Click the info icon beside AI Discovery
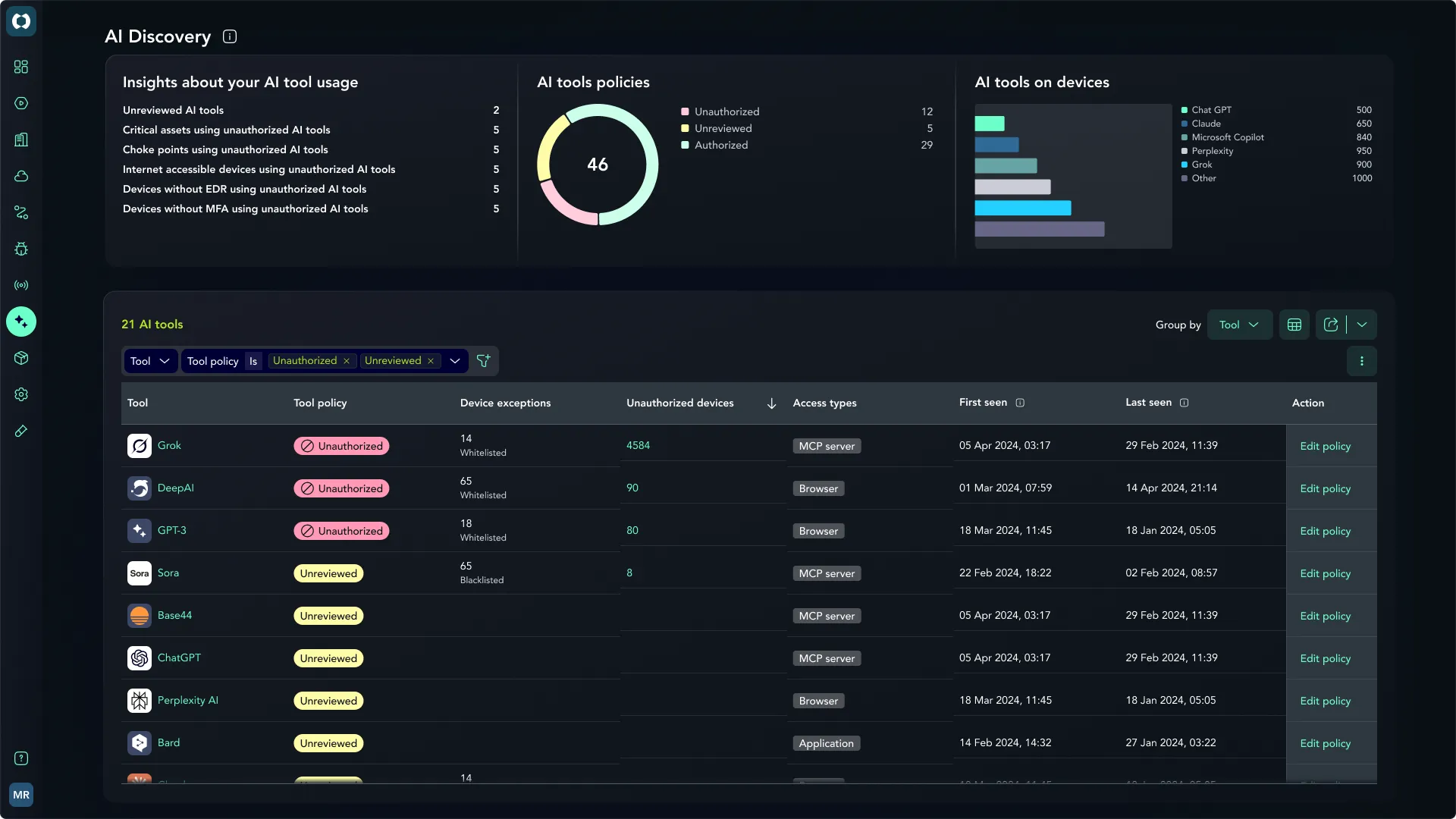1456x819 pixels. (230, 36)
